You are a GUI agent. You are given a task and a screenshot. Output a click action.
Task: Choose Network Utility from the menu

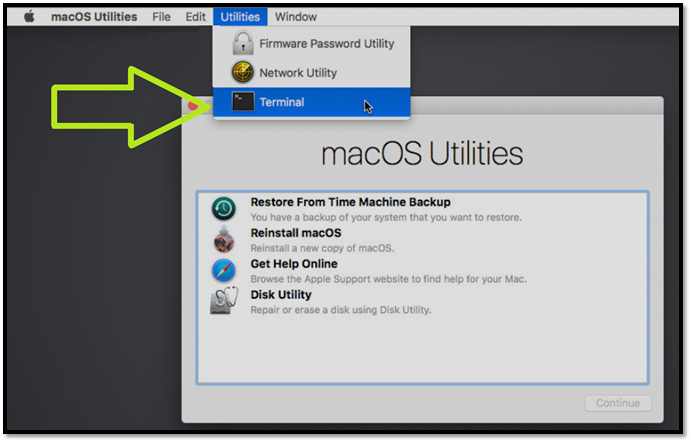(x=312, y=72)
